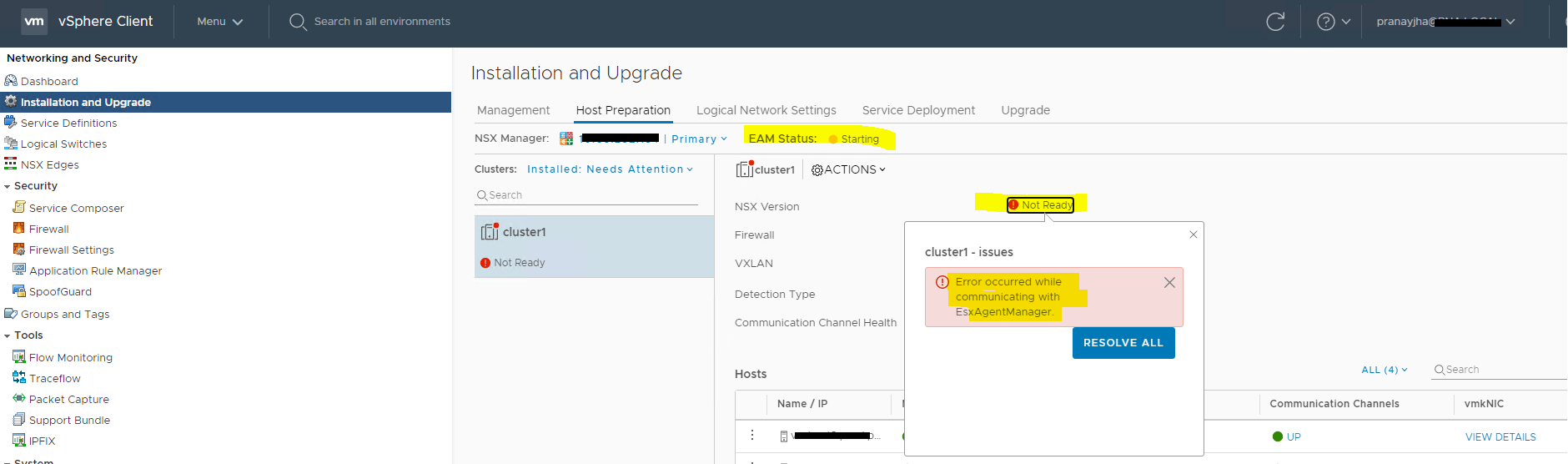Click the refresh icon in top bar
The width and height of the screenshot is (1568, 464).
tap(1275, 22)
